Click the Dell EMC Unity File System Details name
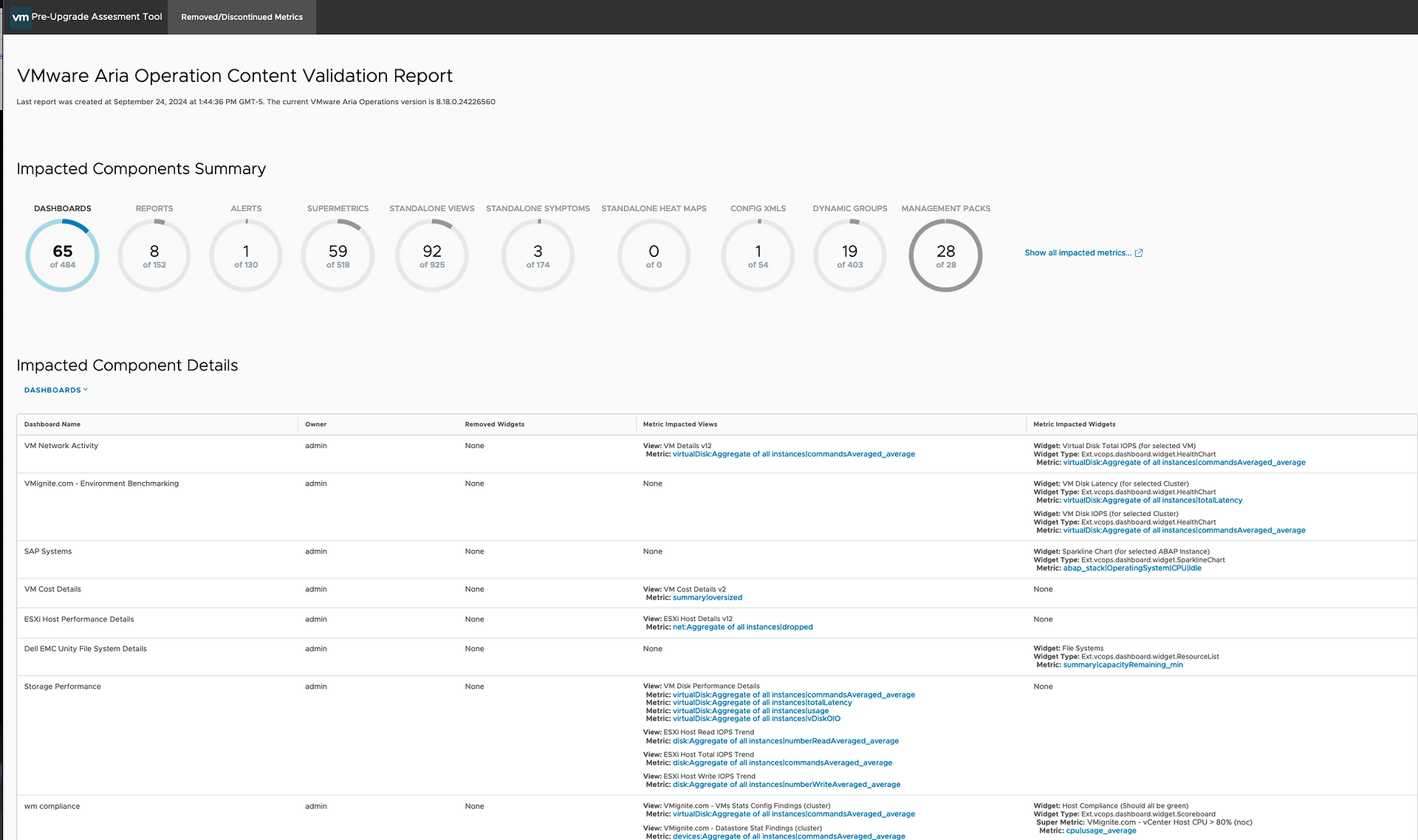Screen dimensions: 1418x840 (86, 649)
